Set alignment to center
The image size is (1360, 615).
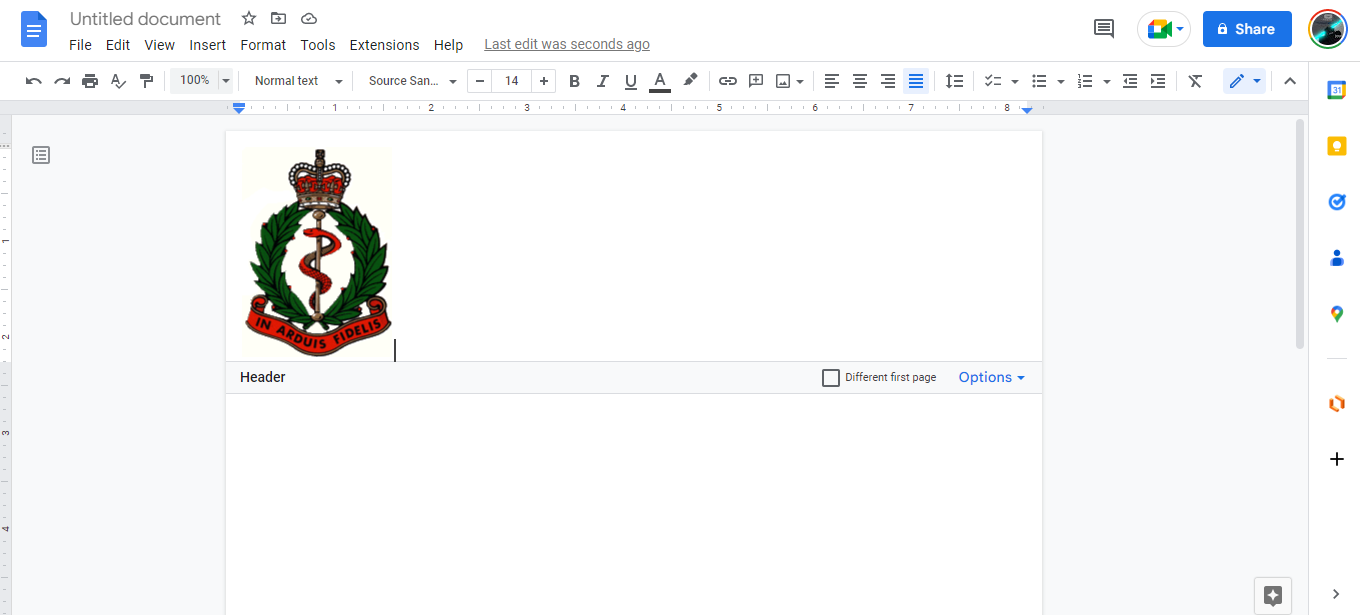tap(860, 81)
